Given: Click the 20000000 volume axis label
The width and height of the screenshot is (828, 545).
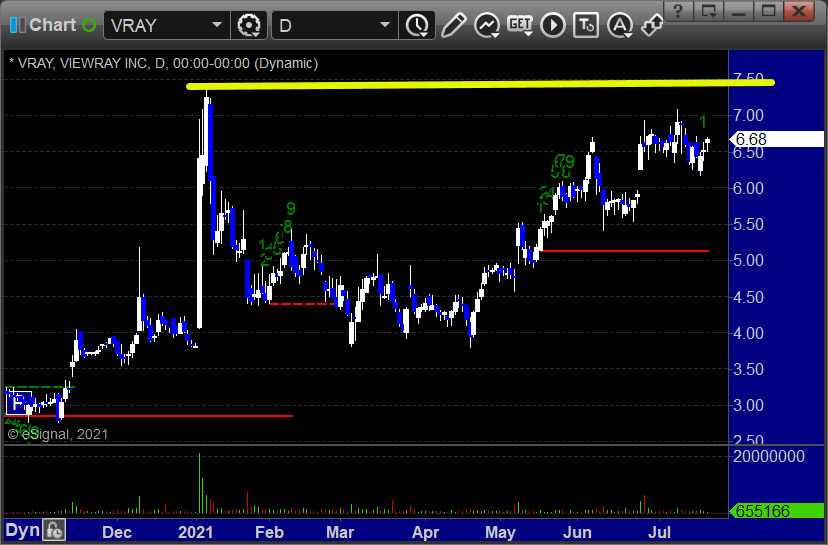Looking at the screenshot, I should point(768,456).
